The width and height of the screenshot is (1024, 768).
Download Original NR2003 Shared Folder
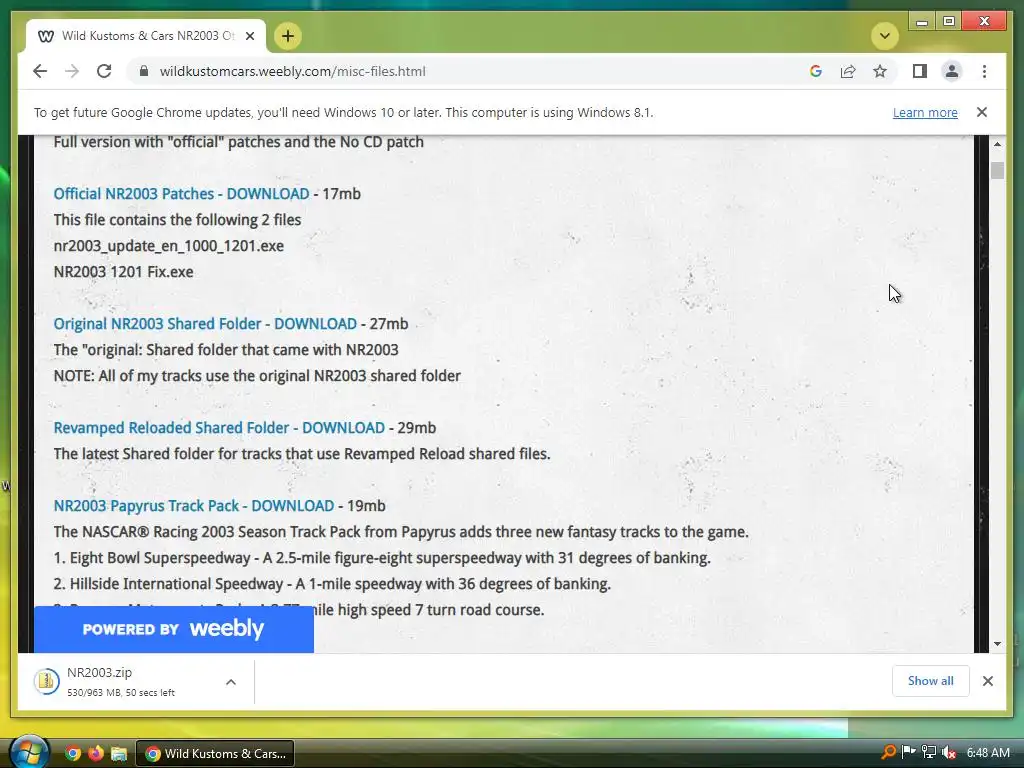(205, 324)
